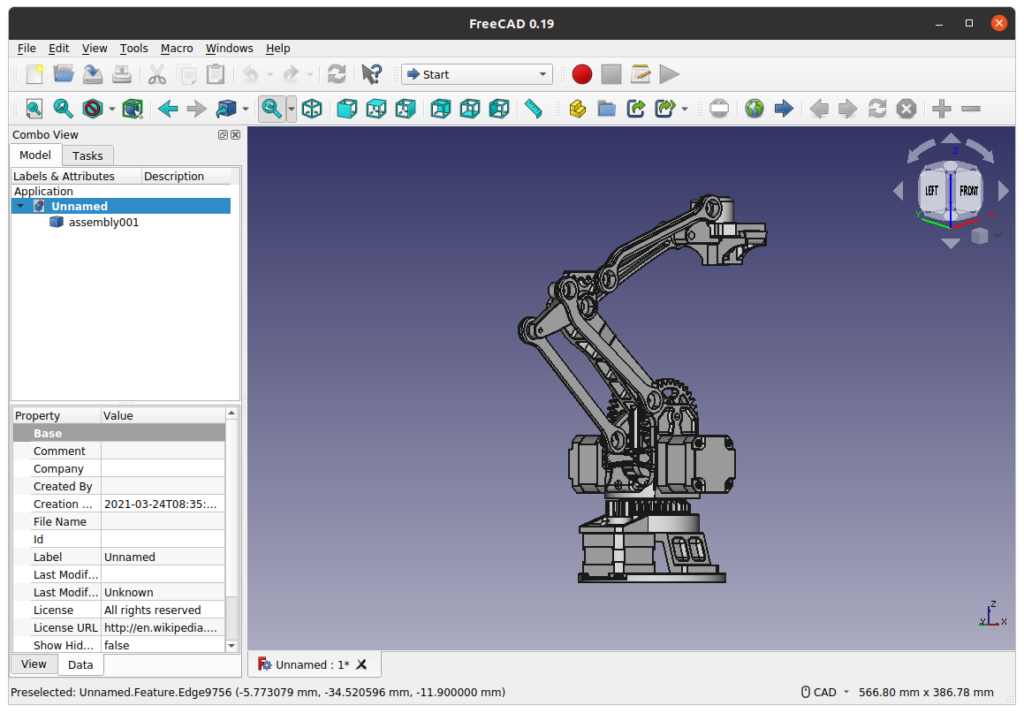Switch to the Data property tab

click(80, 665)
